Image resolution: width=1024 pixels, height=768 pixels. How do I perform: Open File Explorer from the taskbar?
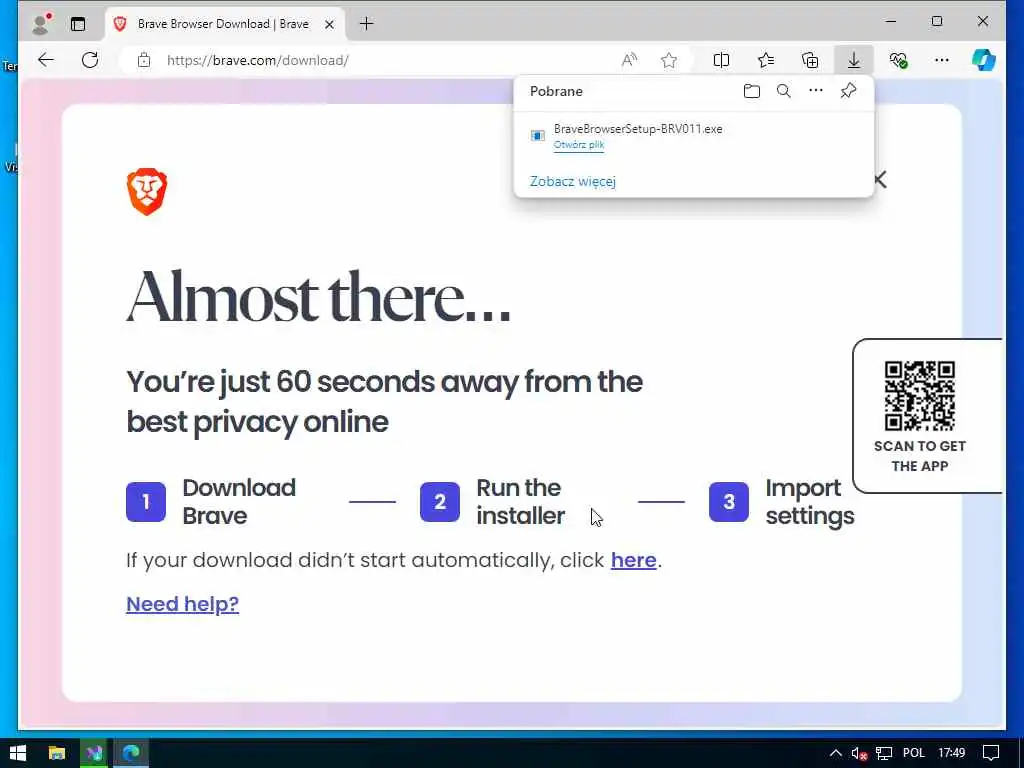[57, 753]
